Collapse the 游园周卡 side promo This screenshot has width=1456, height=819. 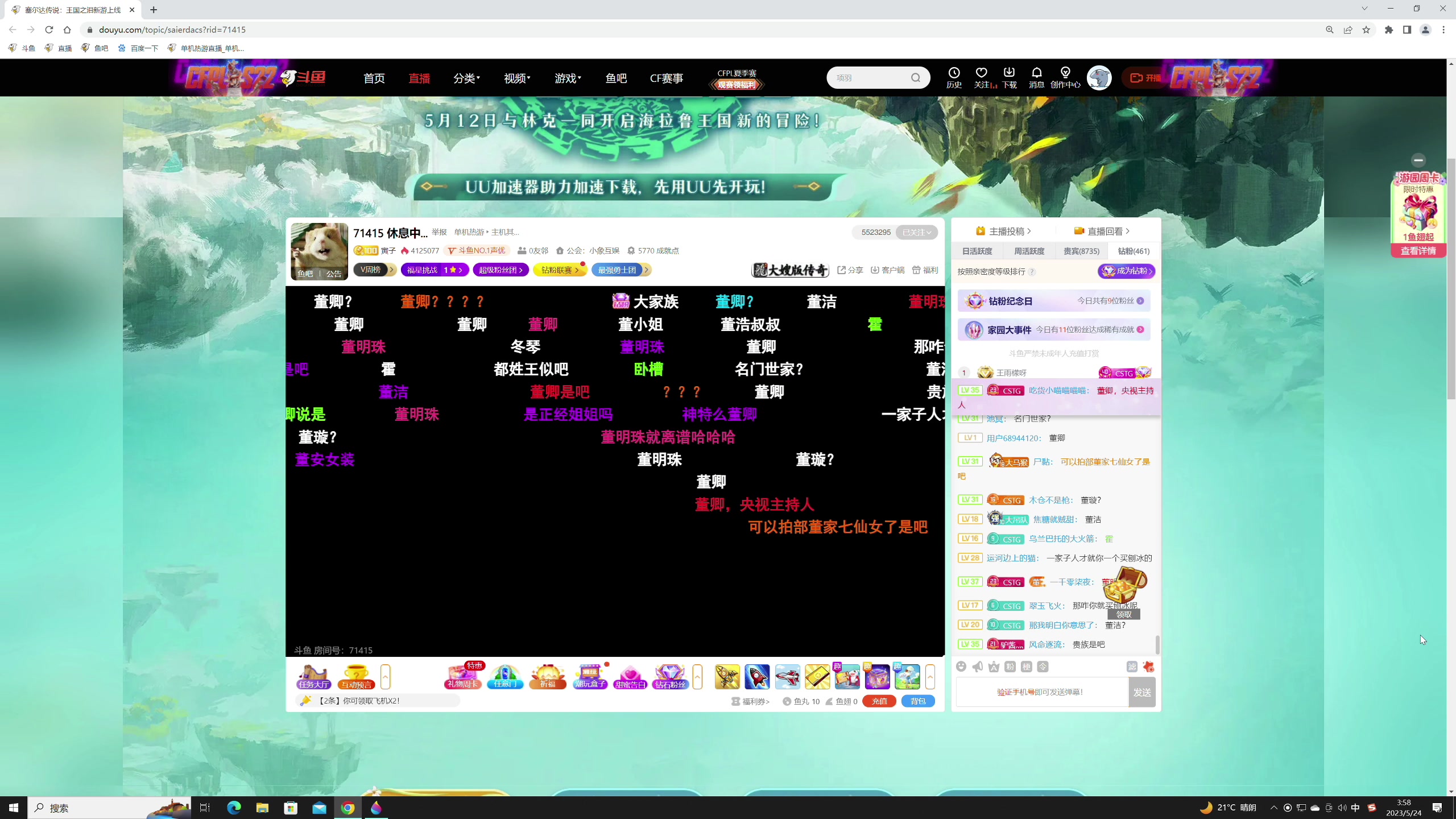point(1418,160)
